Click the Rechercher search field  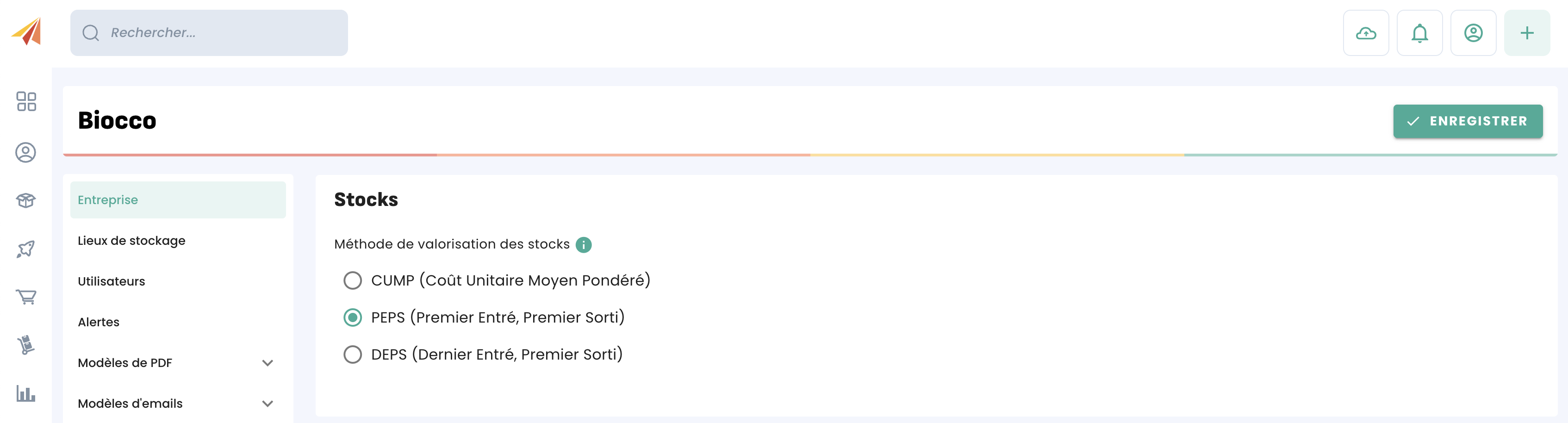click(x=209, y=33)
